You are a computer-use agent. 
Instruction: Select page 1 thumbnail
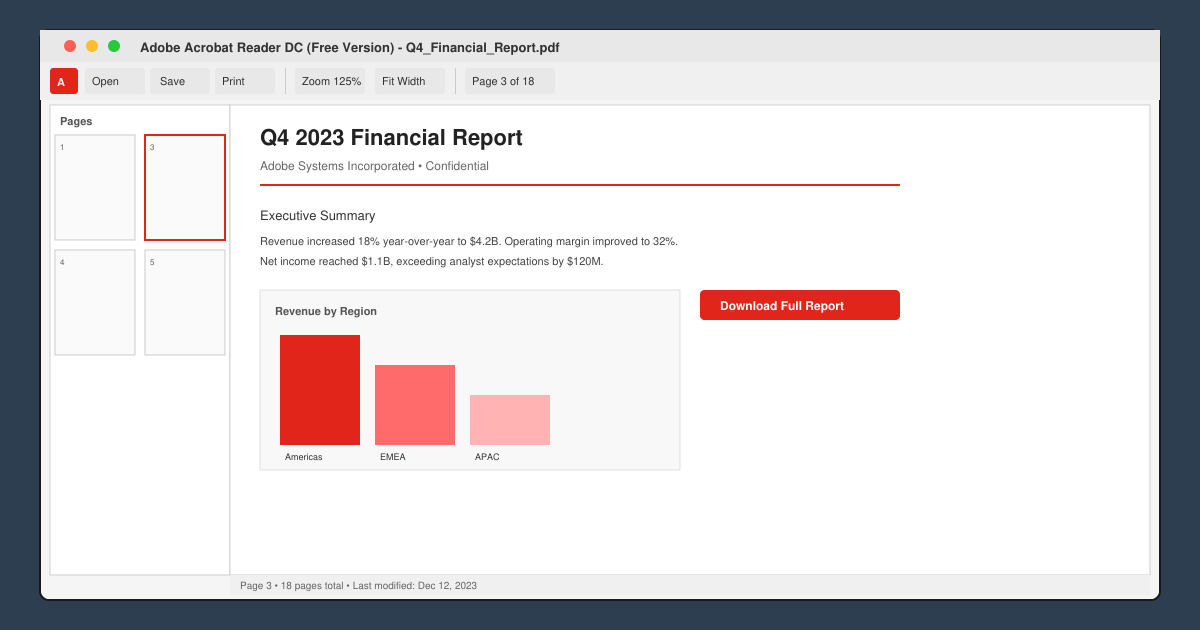coord(95,188)
